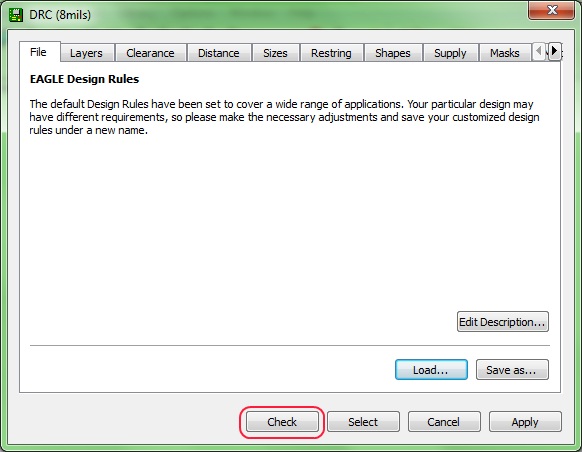The width and height of the screenshot is (582, 452).
Task: Switch to the Distance tab
Action: (219, 53)
